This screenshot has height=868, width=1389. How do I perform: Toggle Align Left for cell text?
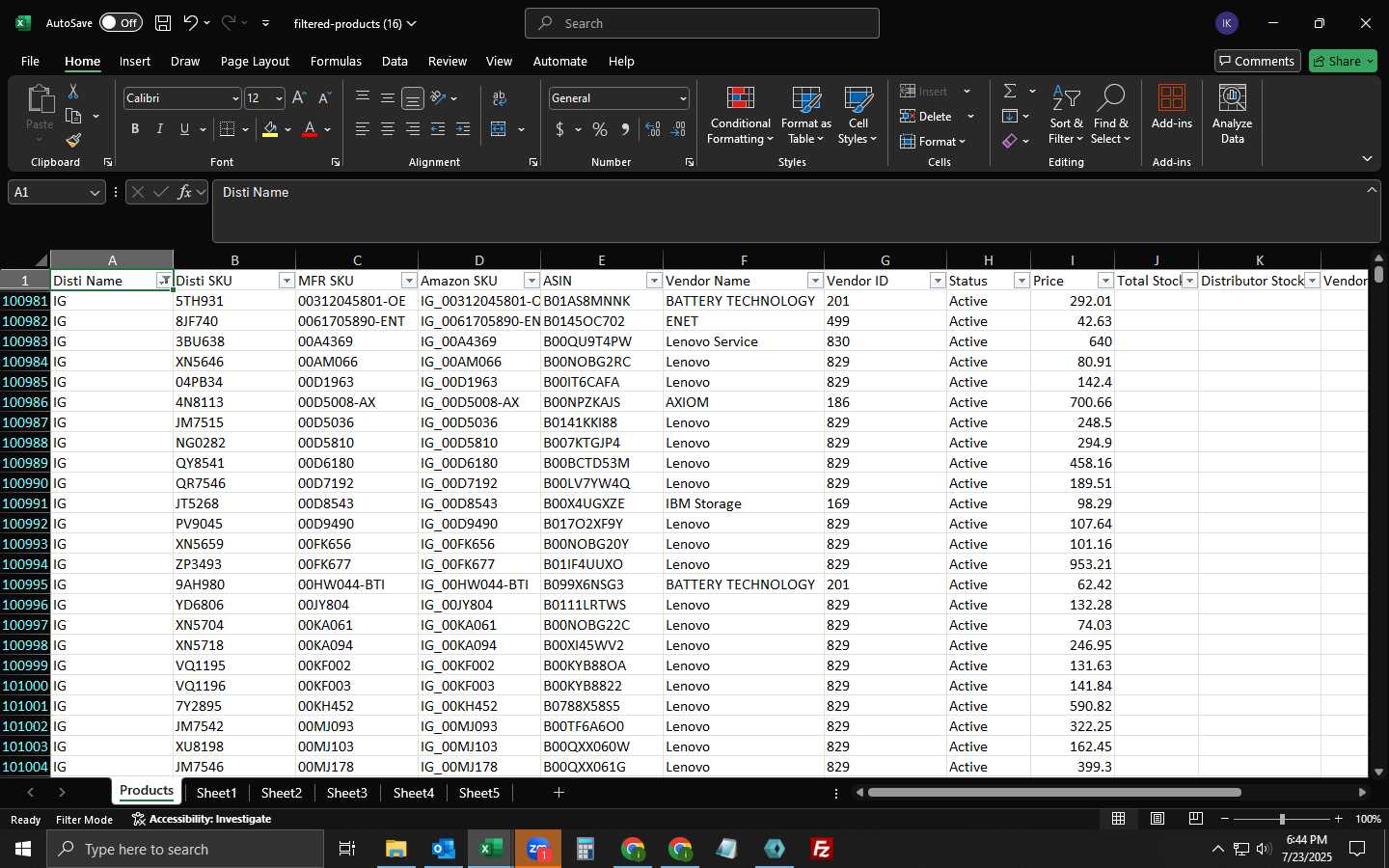(363, 129)
